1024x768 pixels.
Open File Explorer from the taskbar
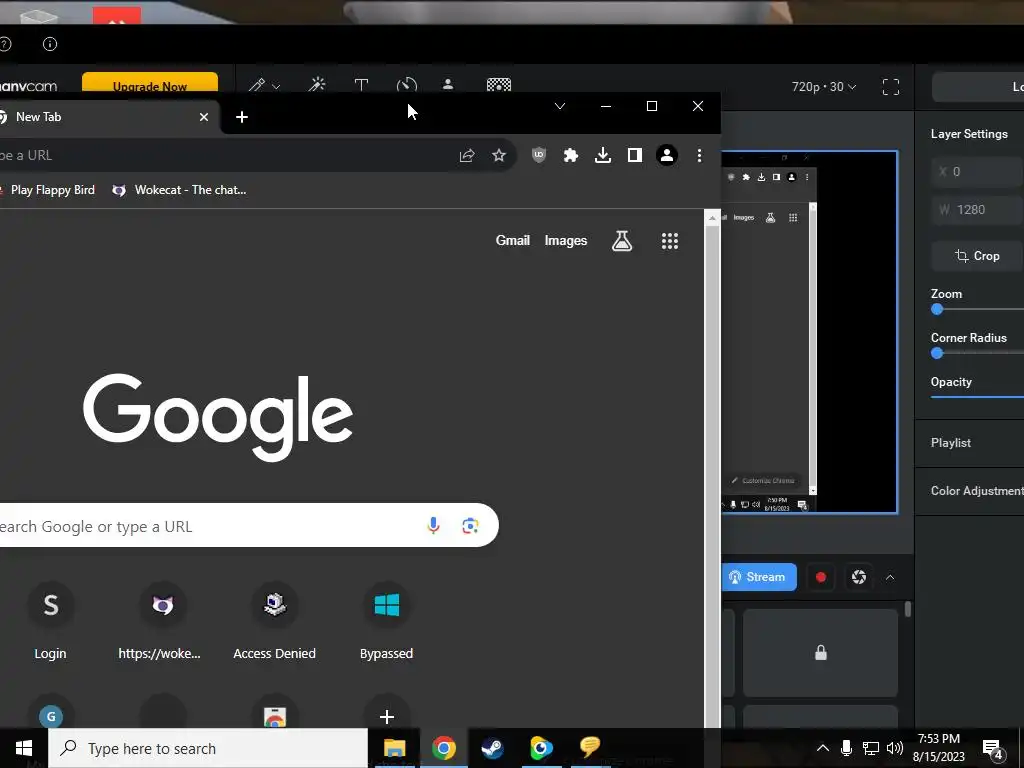(x=394, y=748)
